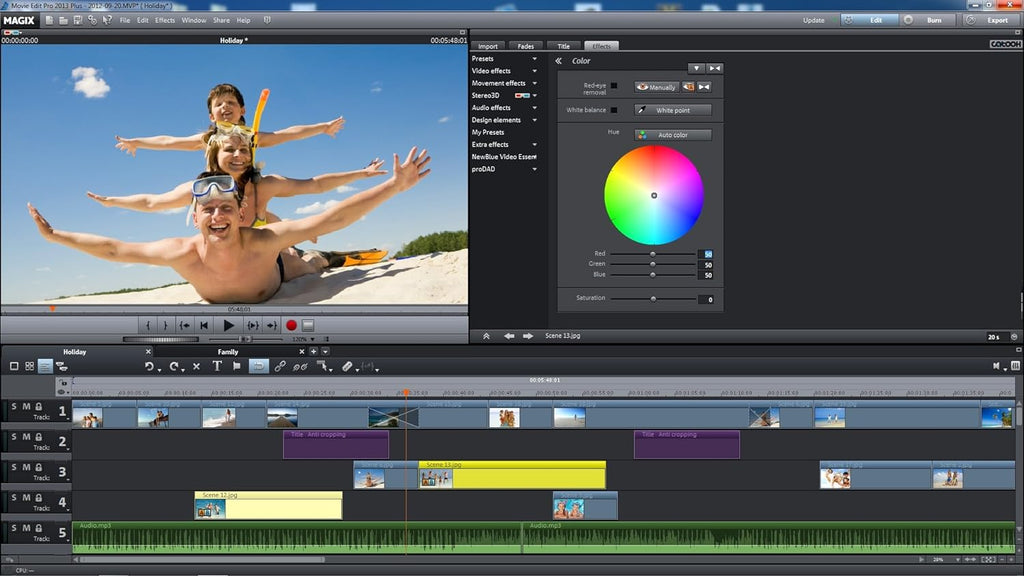
Task: Go to next object using right arrow
Action: coord(528,336)
